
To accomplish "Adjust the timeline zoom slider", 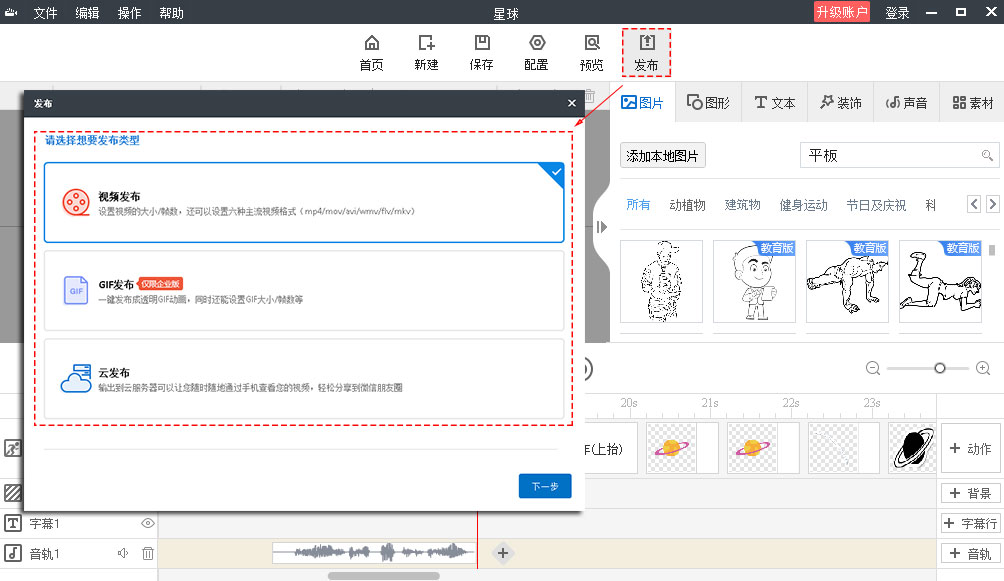I will (x=938, y=368).
